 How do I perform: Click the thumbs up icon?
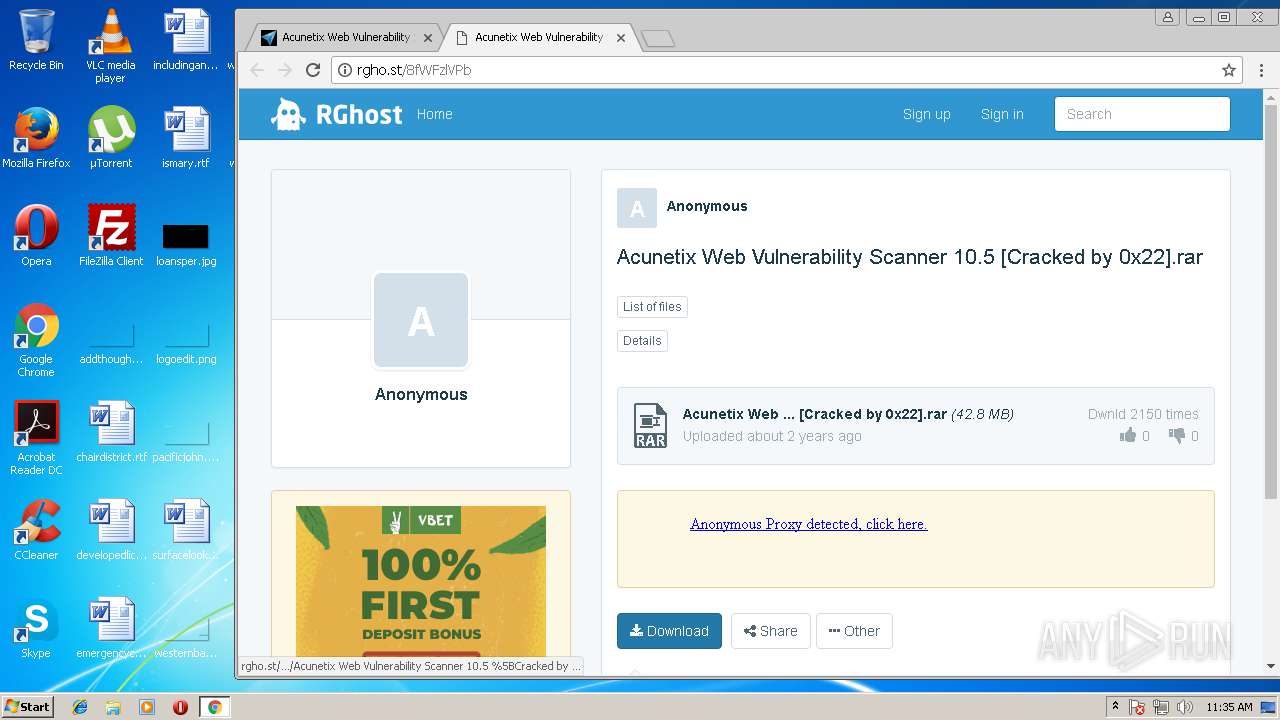coord(1128,435)
